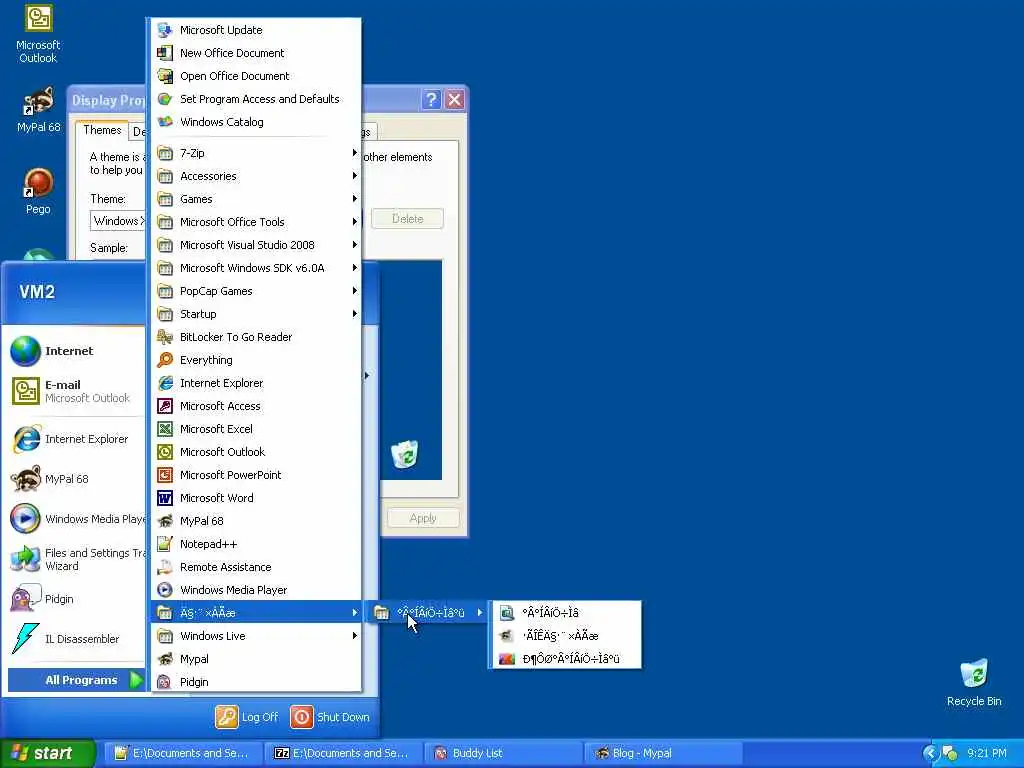Screen dimensions: 1024x768
Task: Open Microsoft Word icon
Action: (x=165, y=498)
